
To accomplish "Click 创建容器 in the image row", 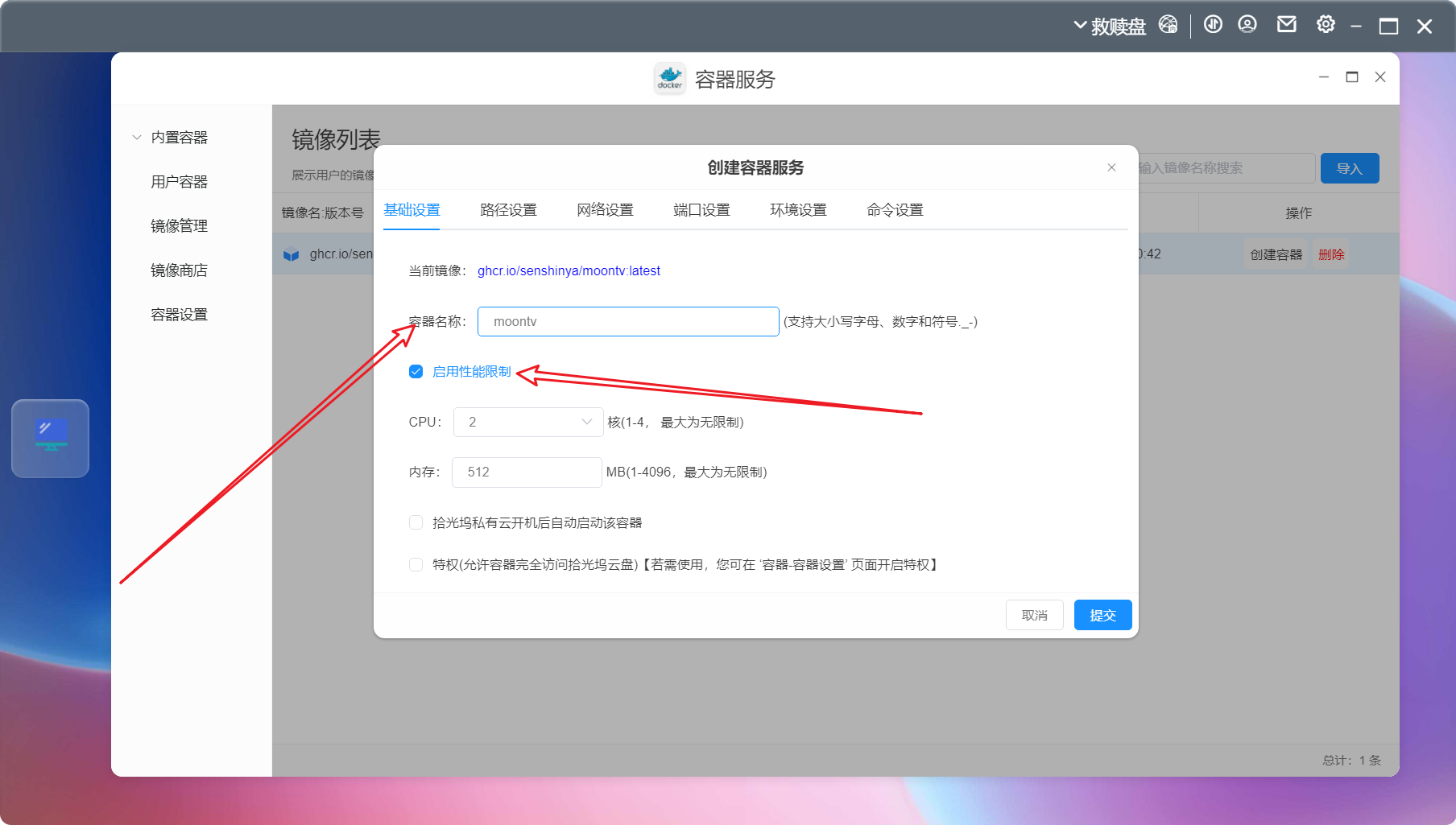I will point(1276,254).
